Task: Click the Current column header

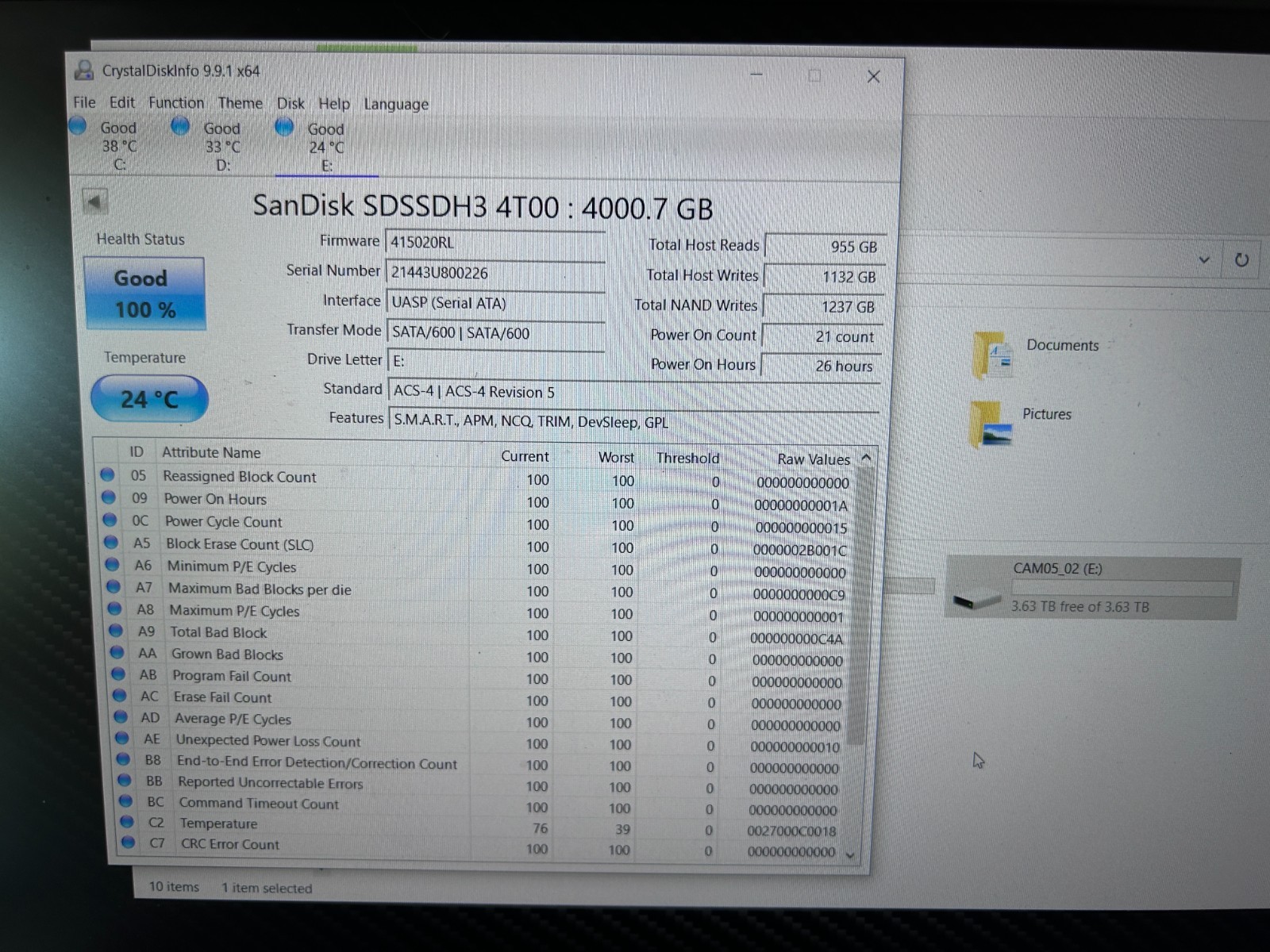Action: coord(525,456)
